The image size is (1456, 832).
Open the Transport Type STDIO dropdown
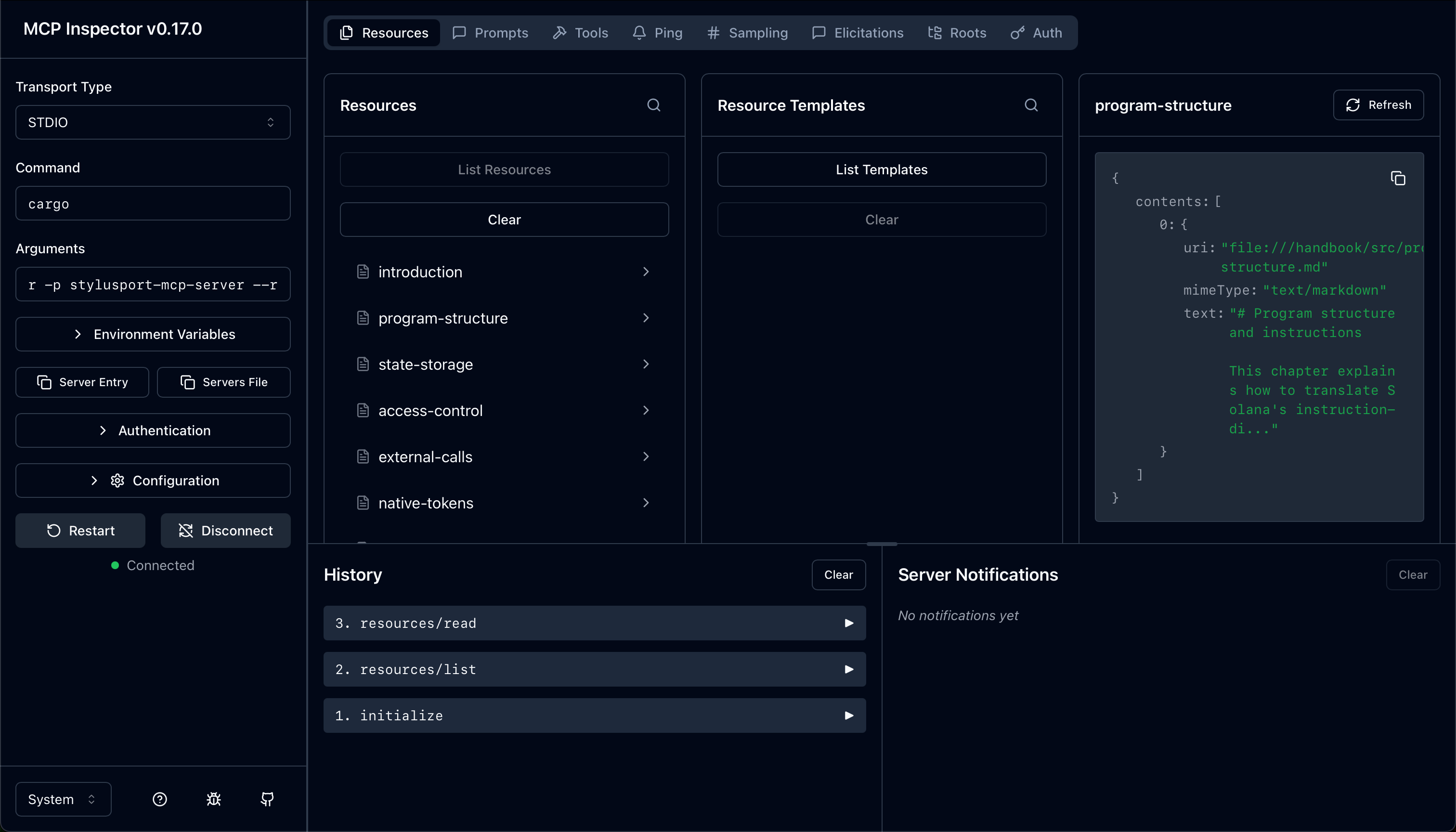click(153, 122)
